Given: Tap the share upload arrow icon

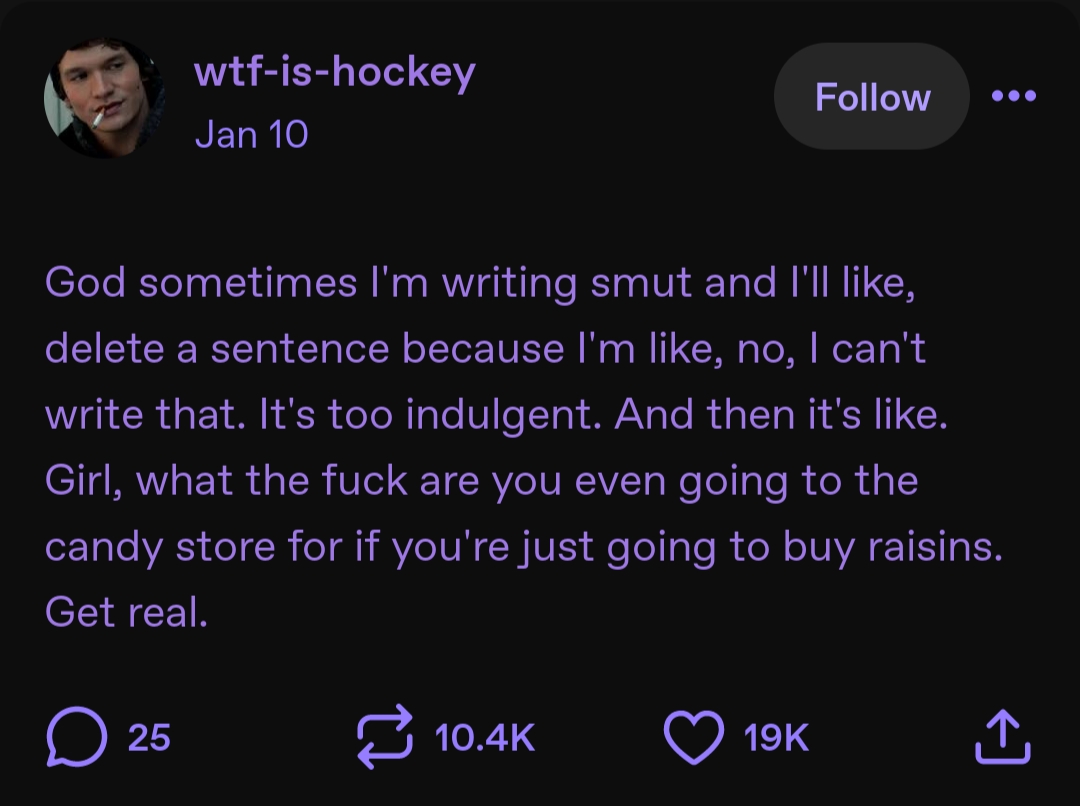Looking at the screenshot, I should [1001, 738].
